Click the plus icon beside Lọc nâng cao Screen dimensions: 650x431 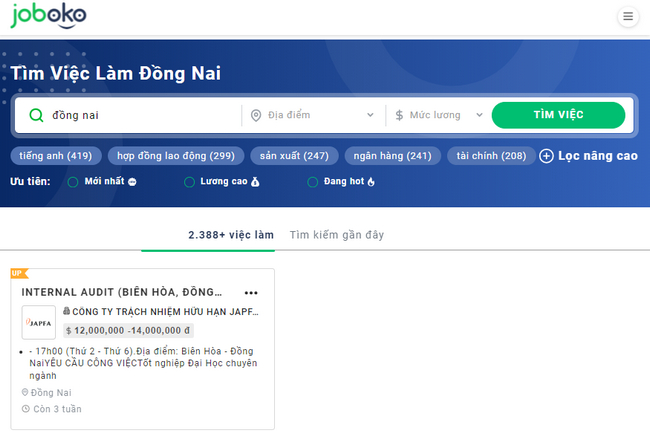coord(546,156)
